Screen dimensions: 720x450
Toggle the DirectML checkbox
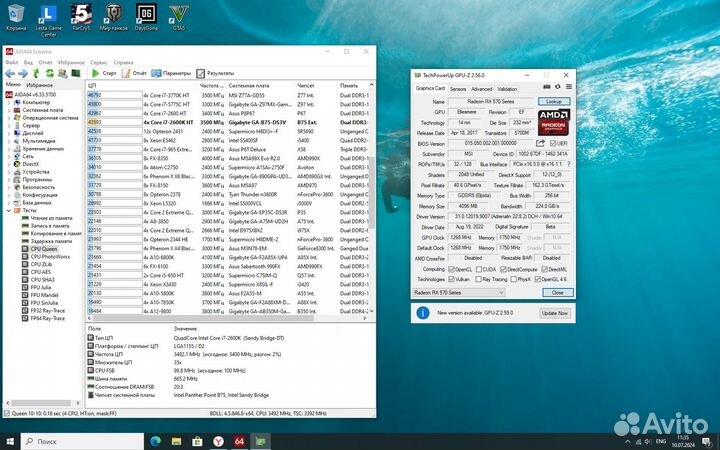545,270
